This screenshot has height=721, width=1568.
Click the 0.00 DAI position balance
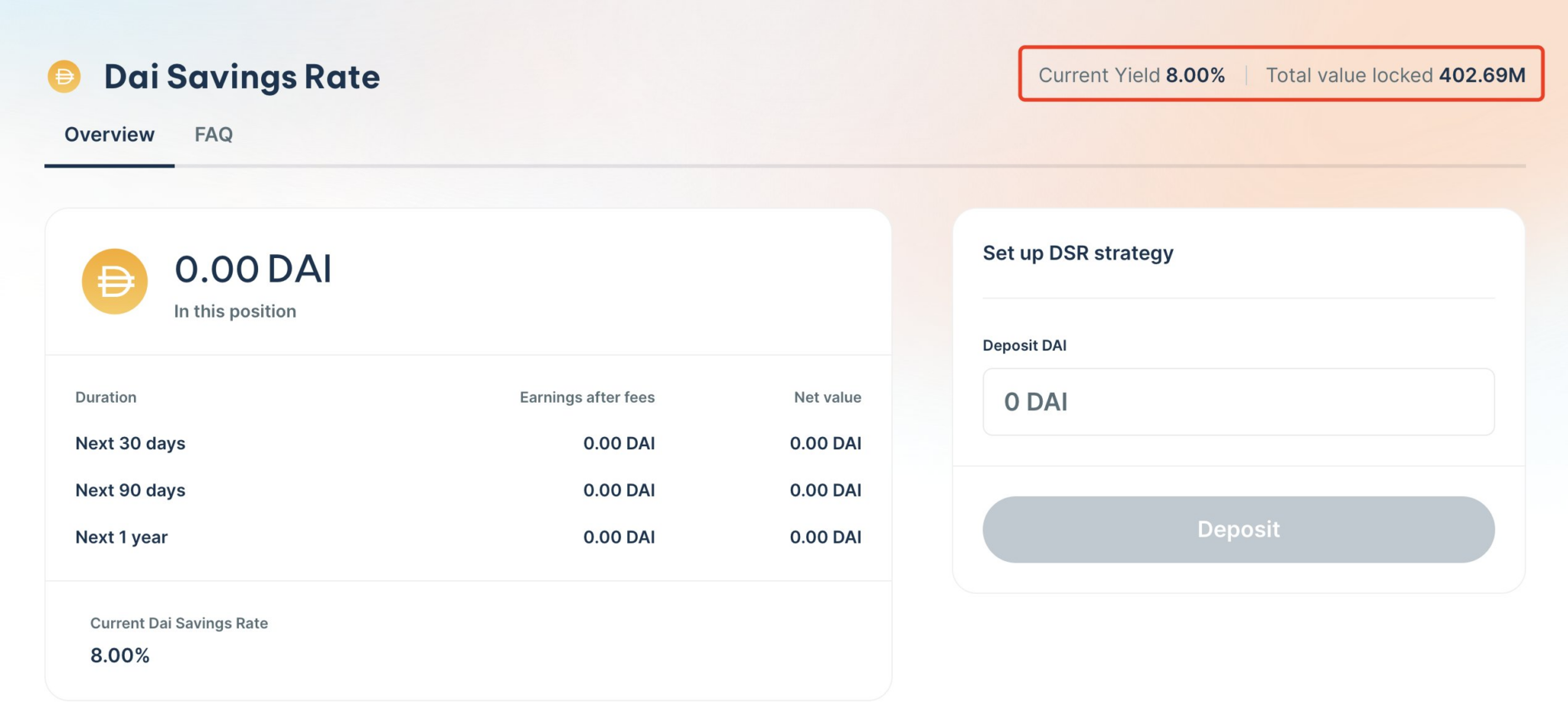tap(253, 269)
